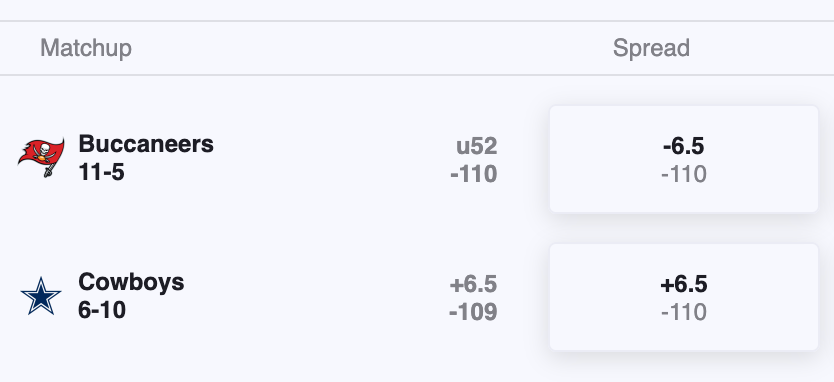Open the Buccaneers team name link
The width and height of the screenshot is (834, 382).
tap(146, 144)
